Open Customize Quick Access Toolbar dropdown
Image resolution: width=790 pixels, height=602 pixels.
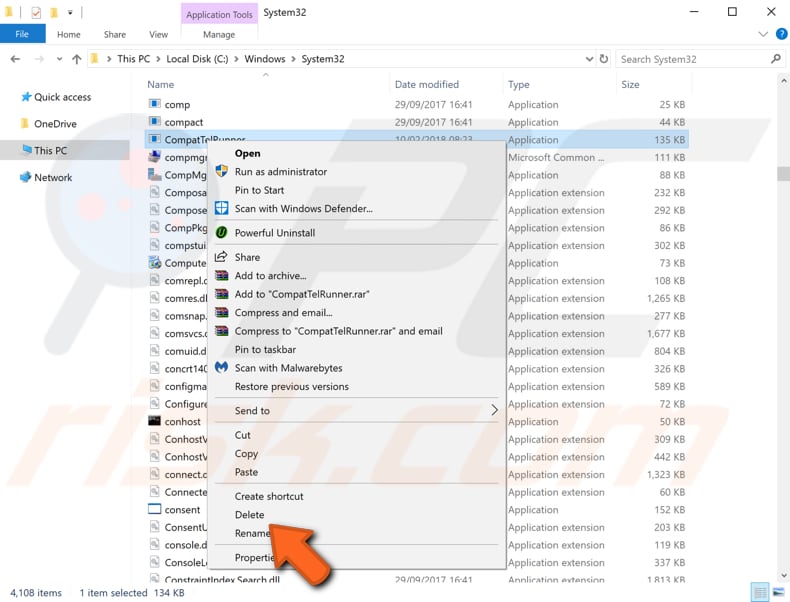[x=70, y=12]
